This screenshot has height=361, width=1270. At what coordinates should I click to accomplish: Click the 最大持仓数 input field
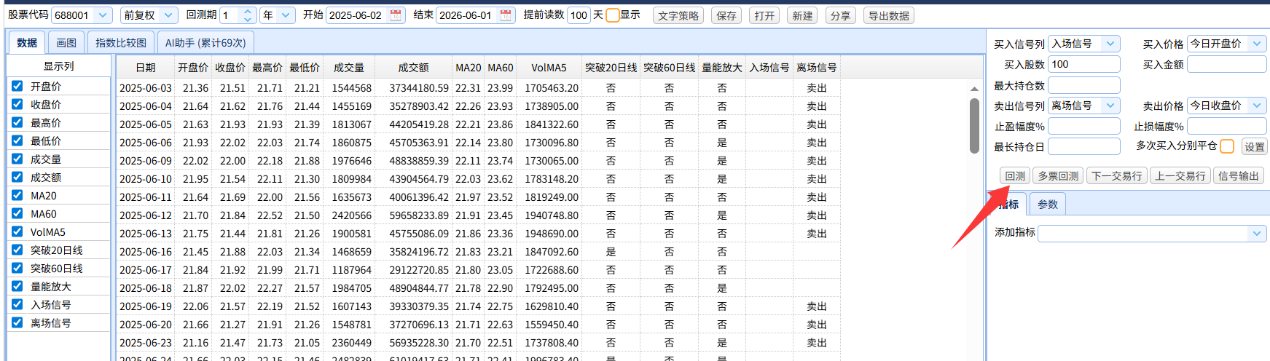coord(1084,85)
